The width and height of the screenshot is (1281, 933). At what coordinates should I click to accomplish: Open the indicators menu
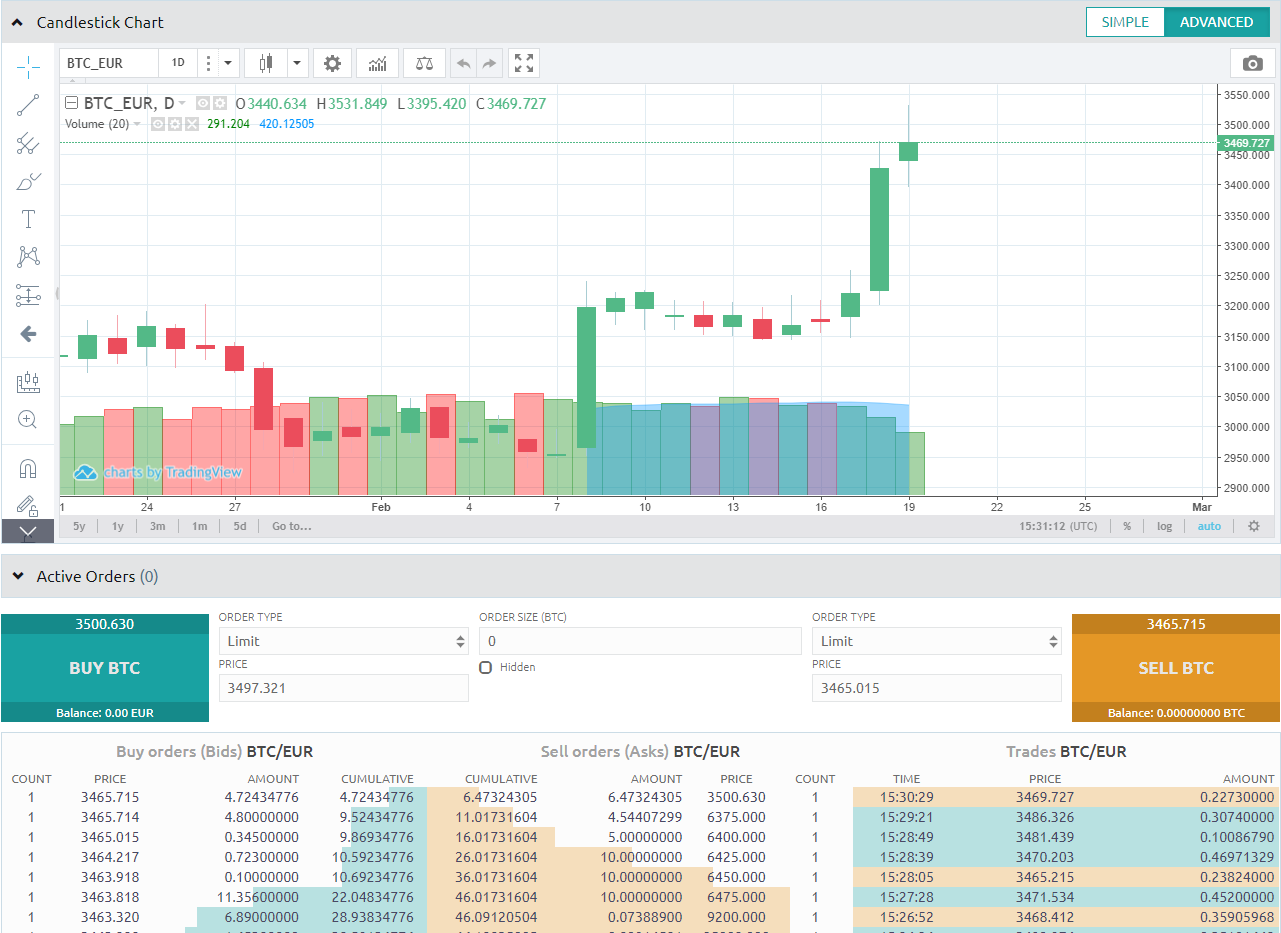point(378,63)
